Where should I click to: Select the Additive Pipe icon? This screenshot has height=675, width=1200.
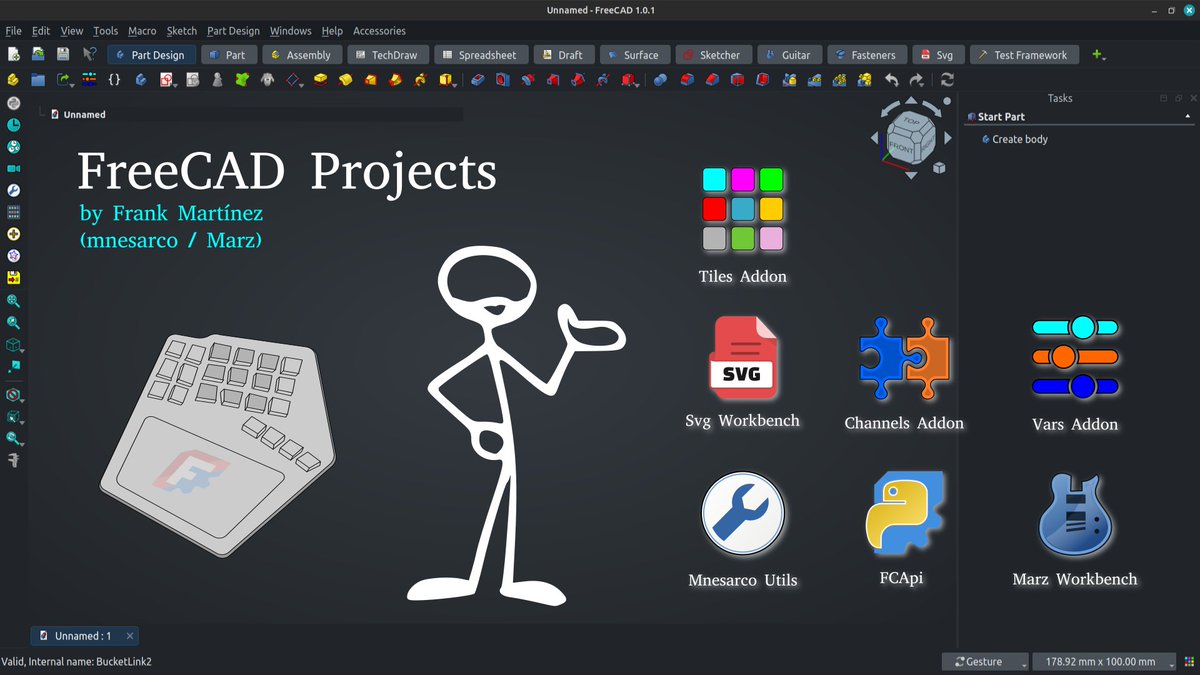pos(394,80)
